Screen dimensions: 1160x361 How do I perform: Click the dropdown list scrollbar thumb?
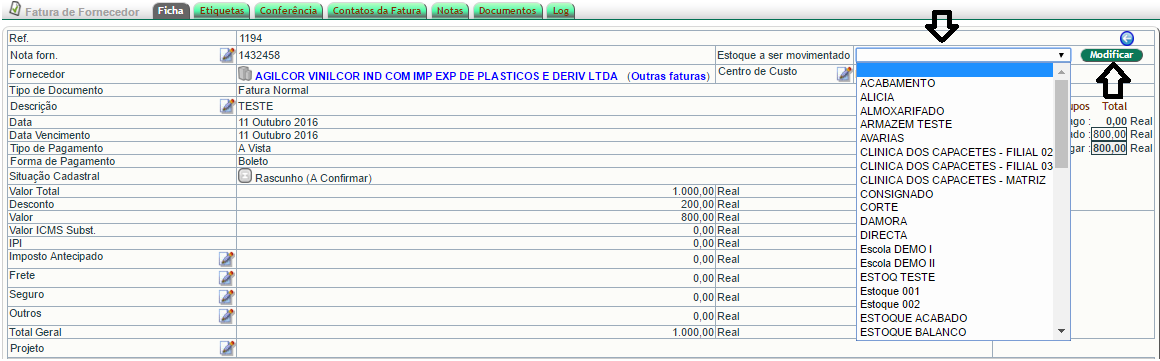coord(1062,124)
